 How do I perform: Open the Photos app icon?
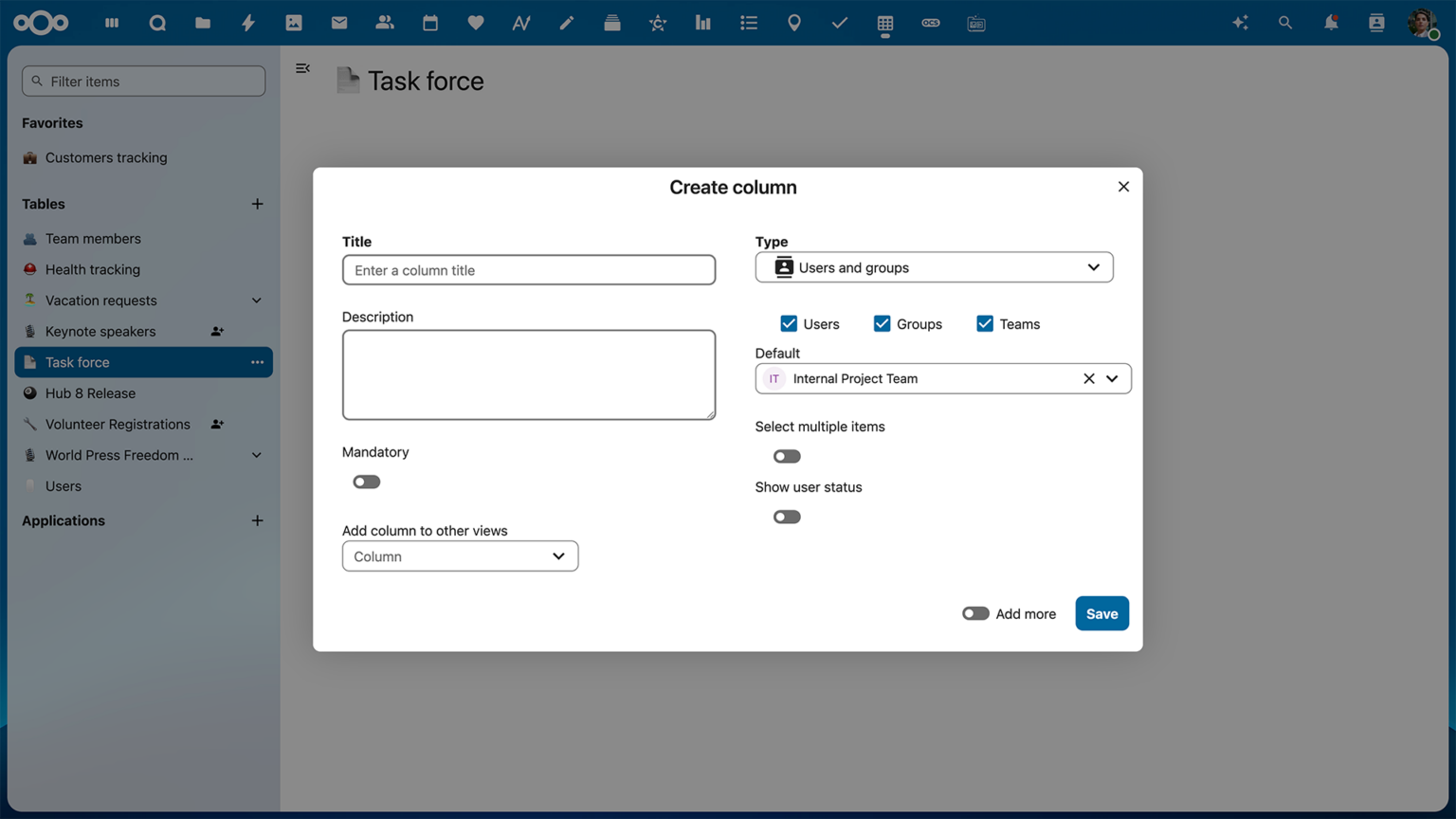293,22
